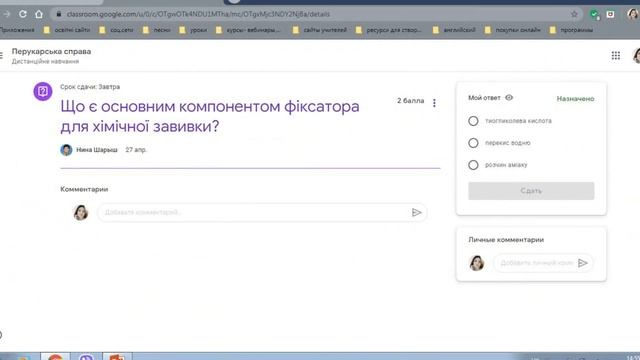Open the программы bookmarks folder
Image resolution: width=640 pixels, height=360 pixels.
click(x=571, y=30)
